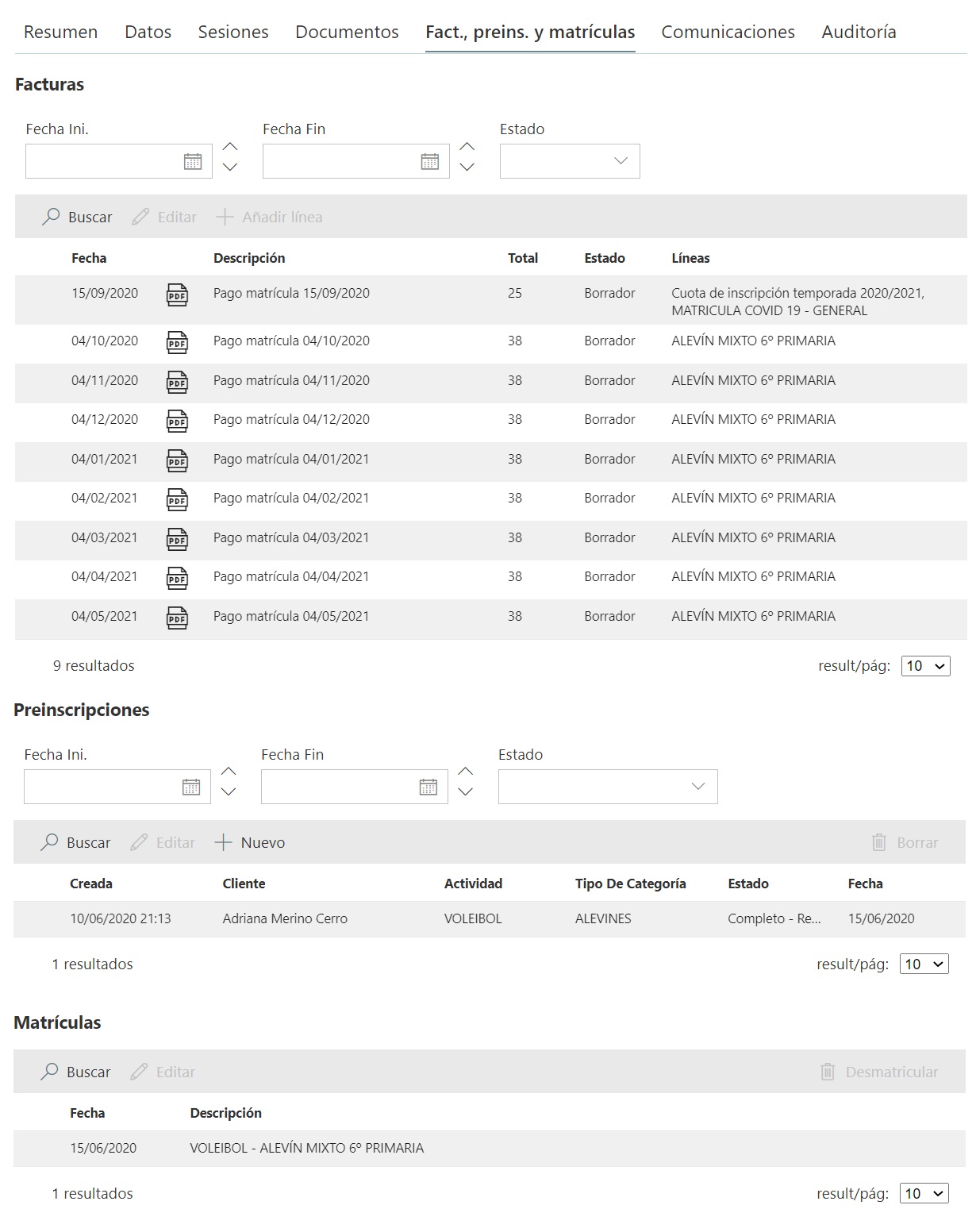Open PDF for invoice dated 15/09/2020

point(177,295)
